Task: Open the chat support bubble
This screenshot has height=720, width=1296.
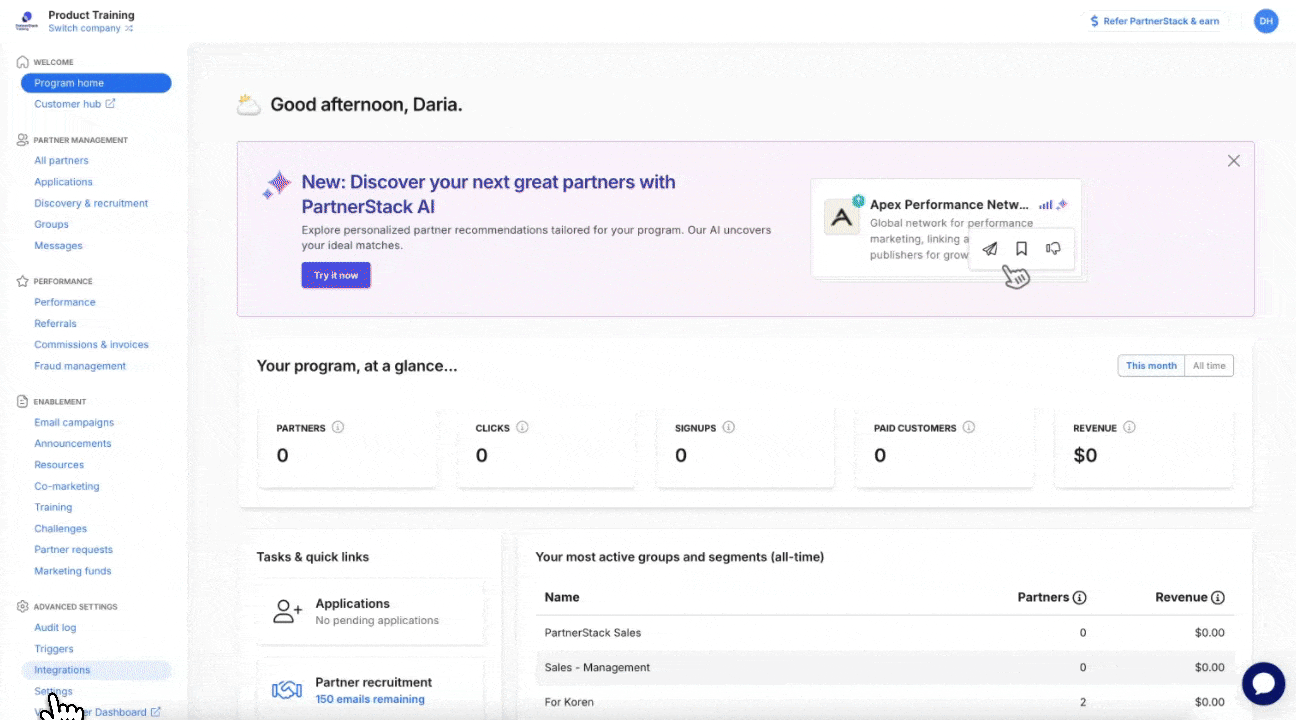Action: coord(1263,684)
